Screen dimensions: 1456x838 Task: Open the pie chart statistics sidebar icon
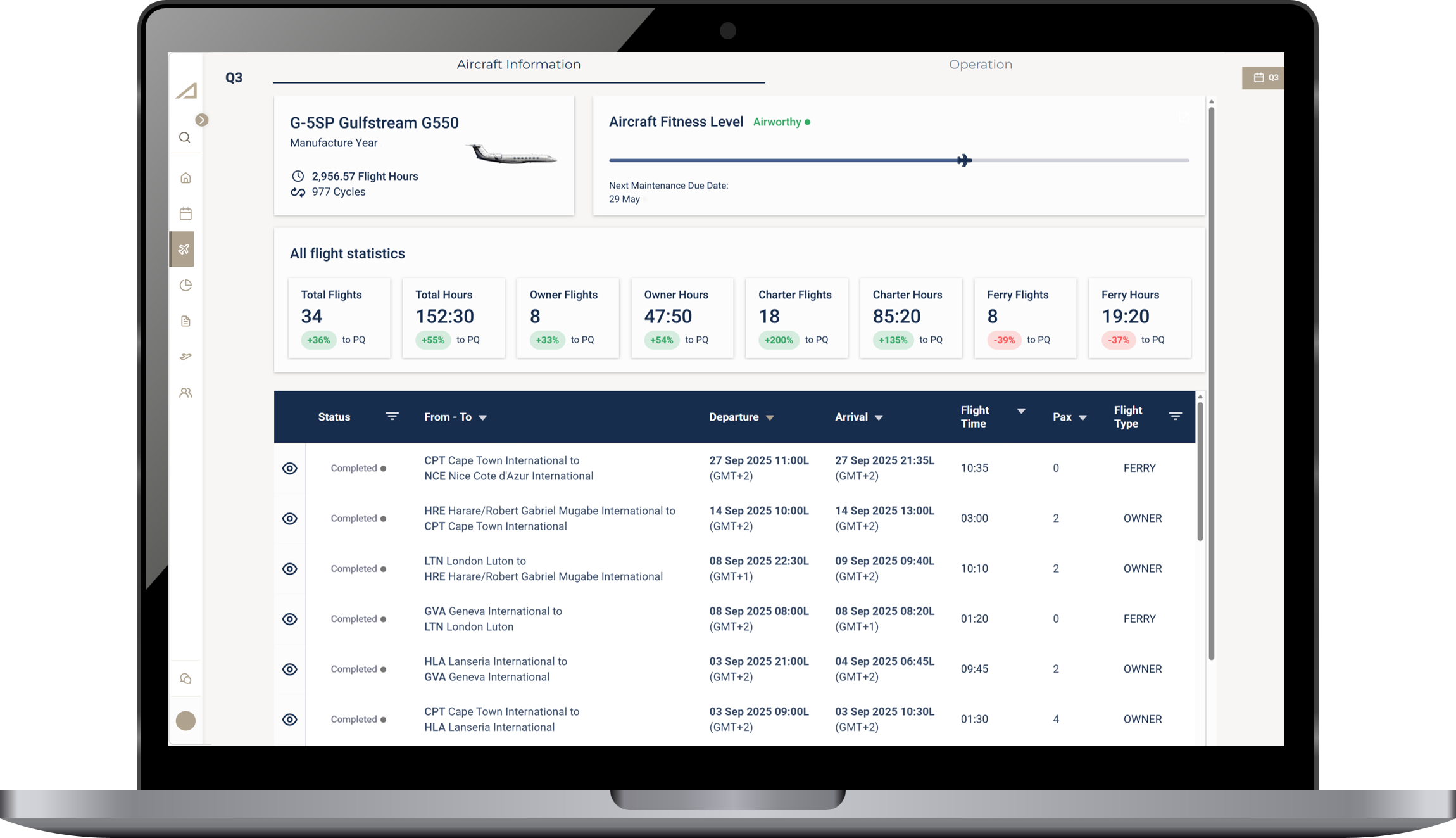(x=185, y=285)
